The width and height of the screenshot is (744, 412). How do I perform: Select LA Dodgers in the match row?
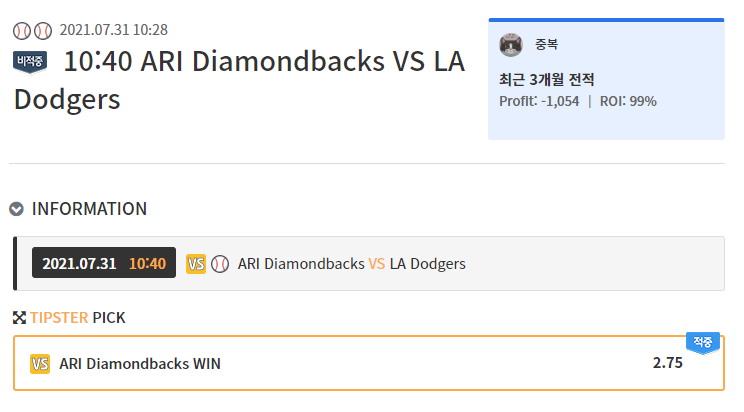pos(427,264)
